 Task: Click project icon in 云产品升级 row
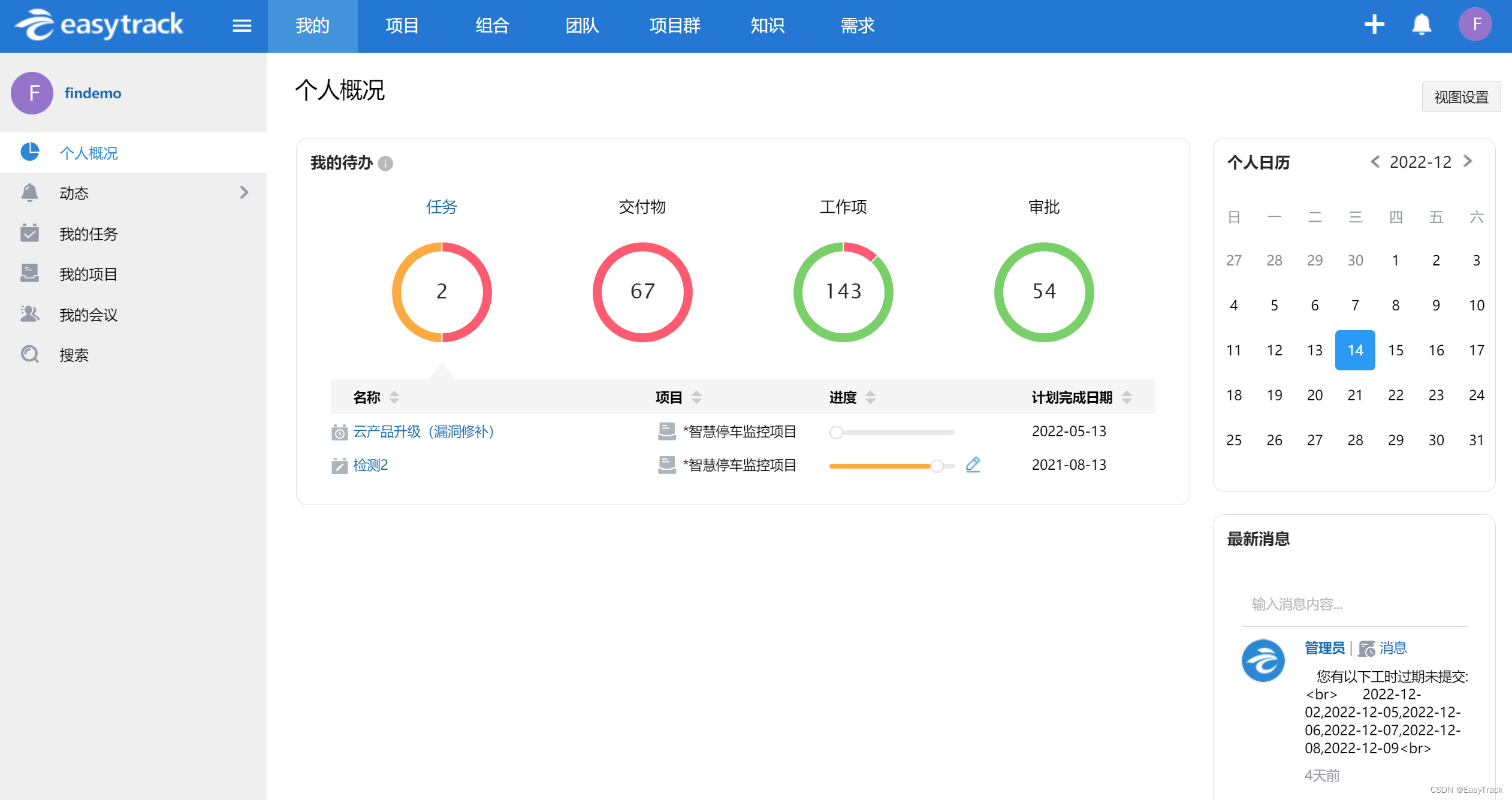pyautogui.click(x=667, y=431)
